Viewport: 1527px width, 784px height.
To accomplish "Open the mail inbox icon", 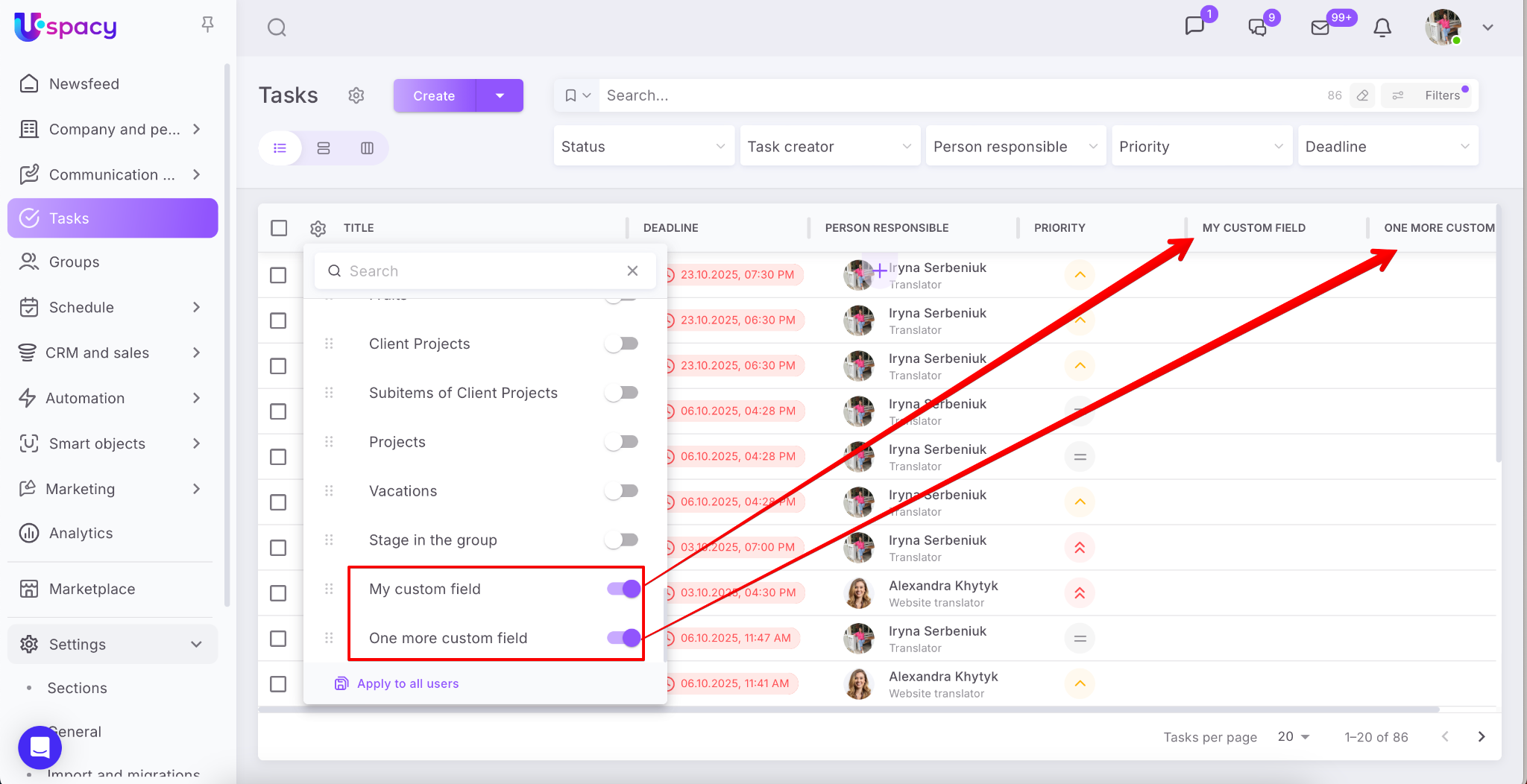I will click(x=1320, y=28).
